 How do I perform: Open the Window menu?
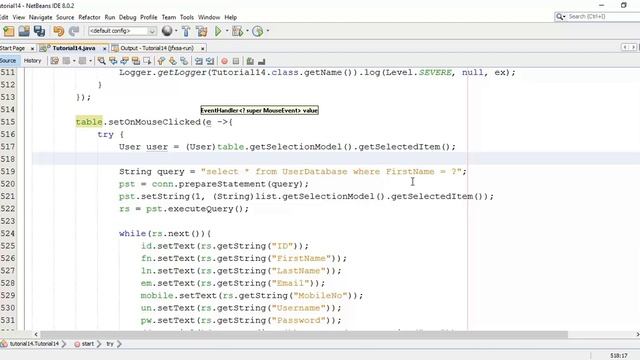pyautogui.click(x=209, y=17)
